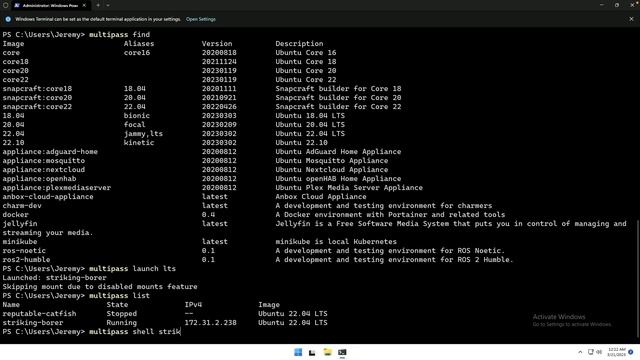Click the 'charm-dev' image name
Screen dimensions: 640x360
point(22,206)
